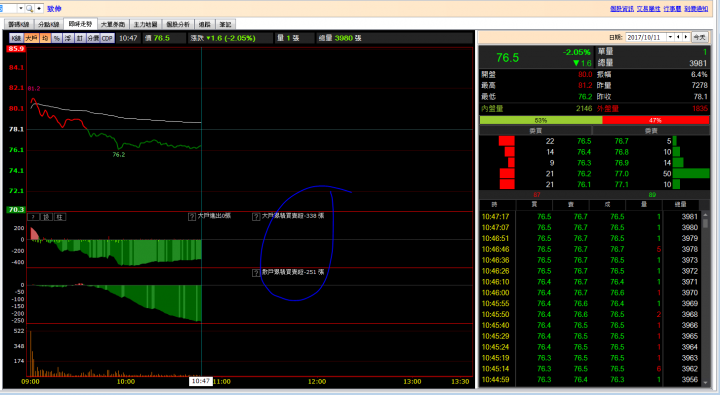Click the bid price 76.1 in order book
This screenshot has width=720, height=395.
point(584,184)
